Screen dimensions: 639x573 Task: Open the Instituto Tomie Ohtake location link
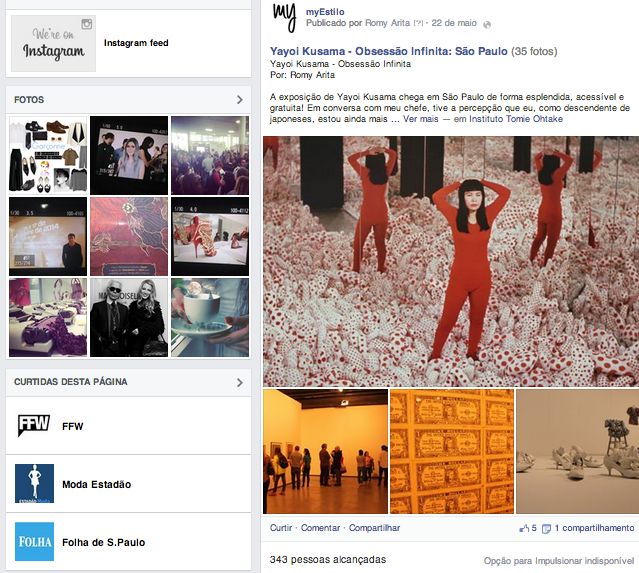point(516,119)
